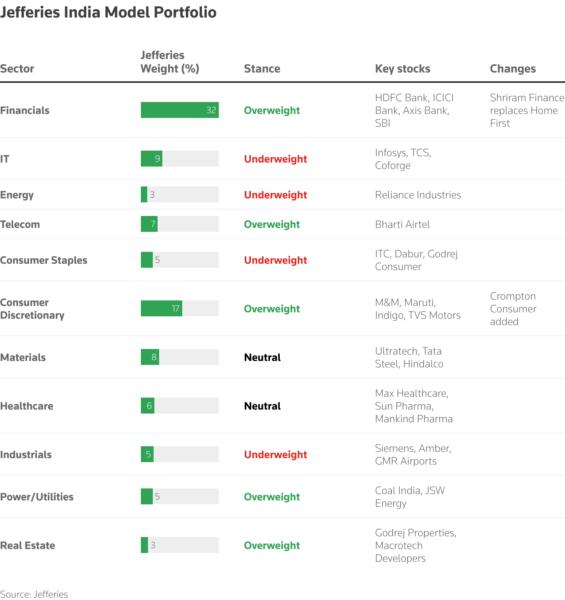The image size is (565, 600).
Task: Click the IT weight bar showing 9
Action: (x=180, y=158)
